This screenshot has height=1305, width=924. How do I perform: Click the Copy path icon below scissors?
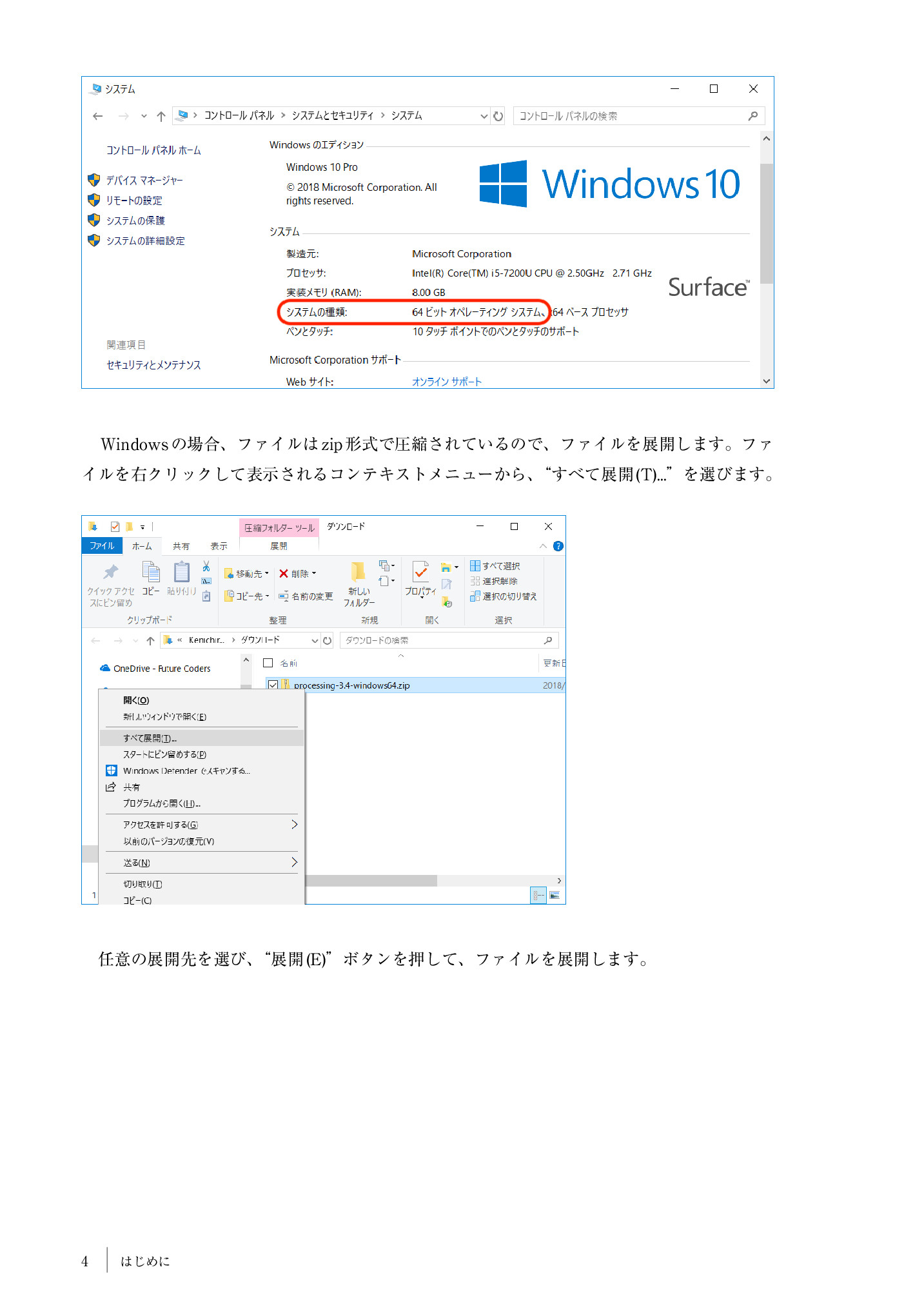pos(206,581)
